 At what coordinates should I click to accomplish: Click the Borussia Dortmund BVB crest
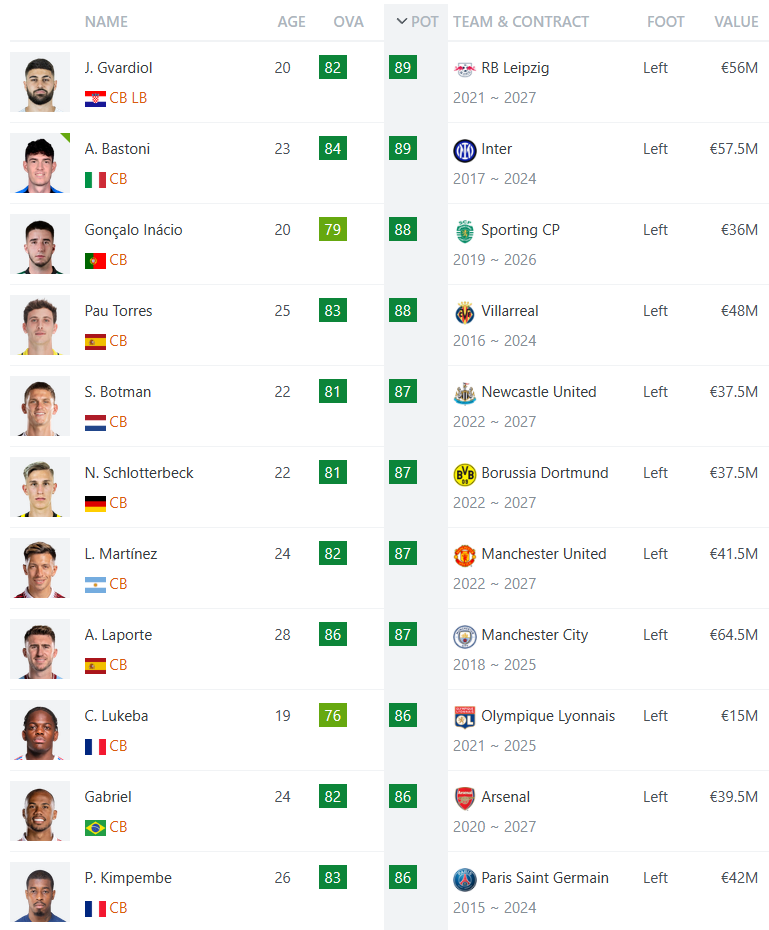point(464,474)
